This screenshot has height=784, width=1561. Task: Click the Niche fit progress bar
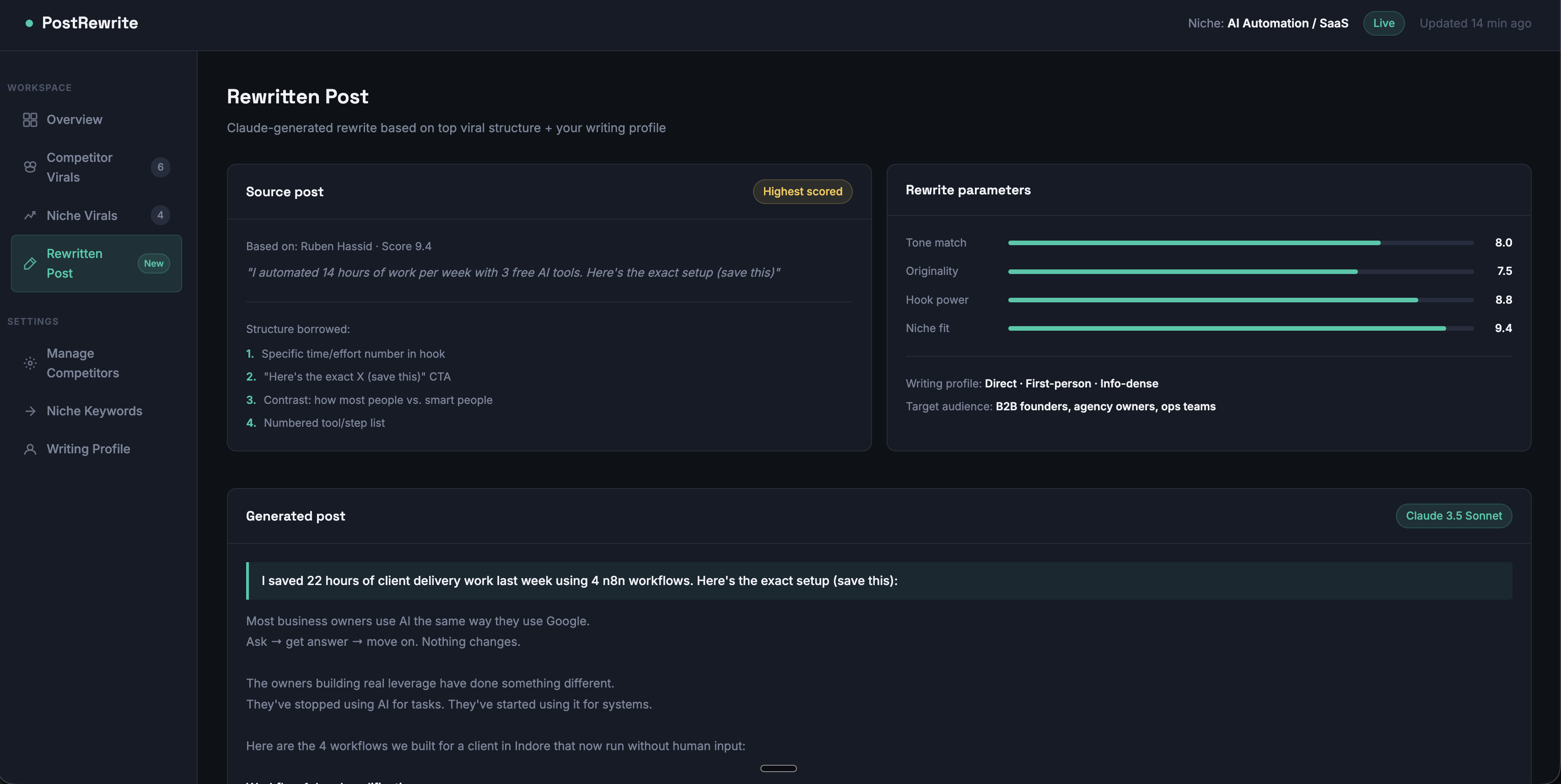[x=1240, y=328]
